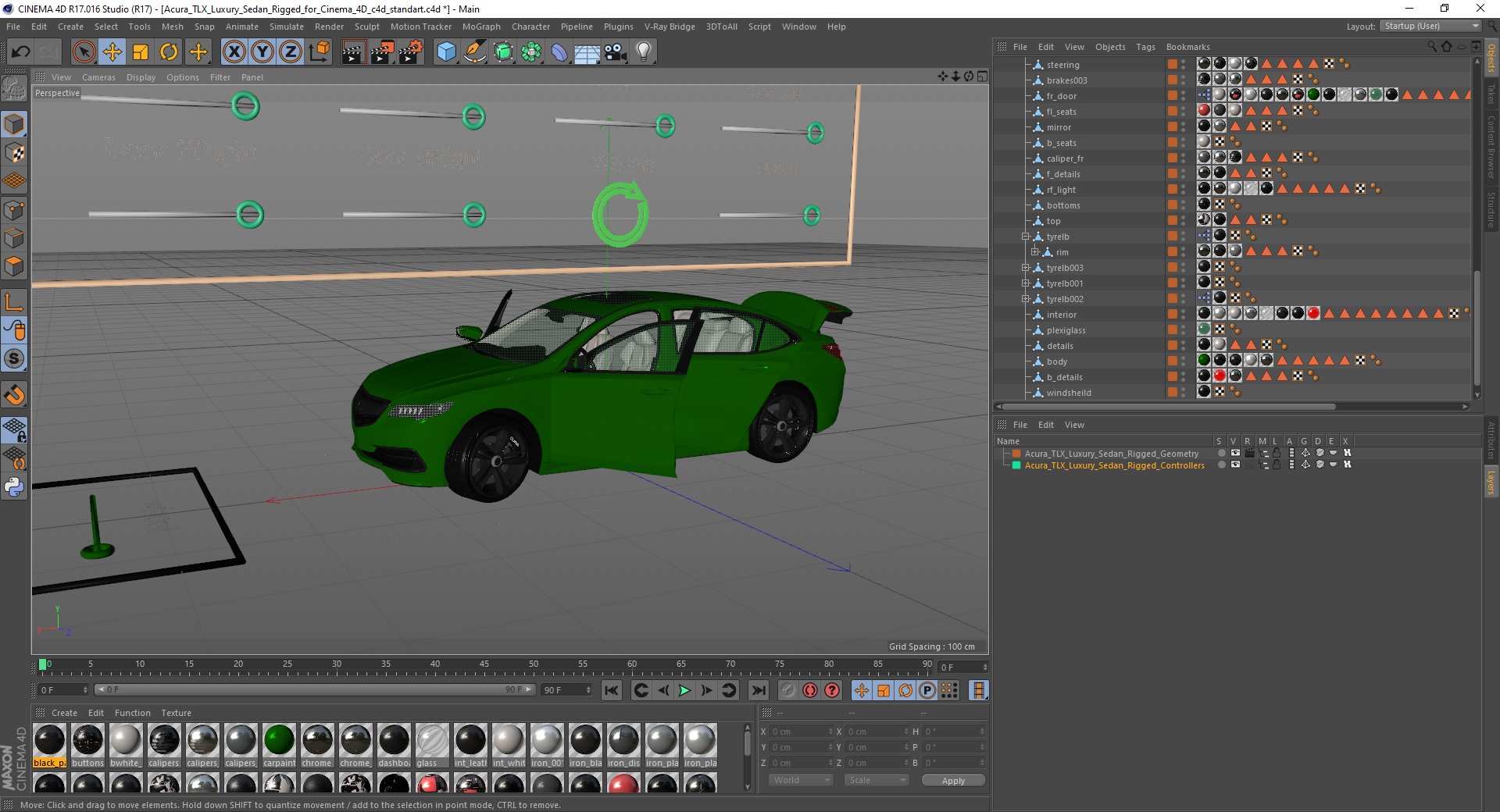
Task: Open the World coordinate dropdown
Action: [x=801, y=780]
